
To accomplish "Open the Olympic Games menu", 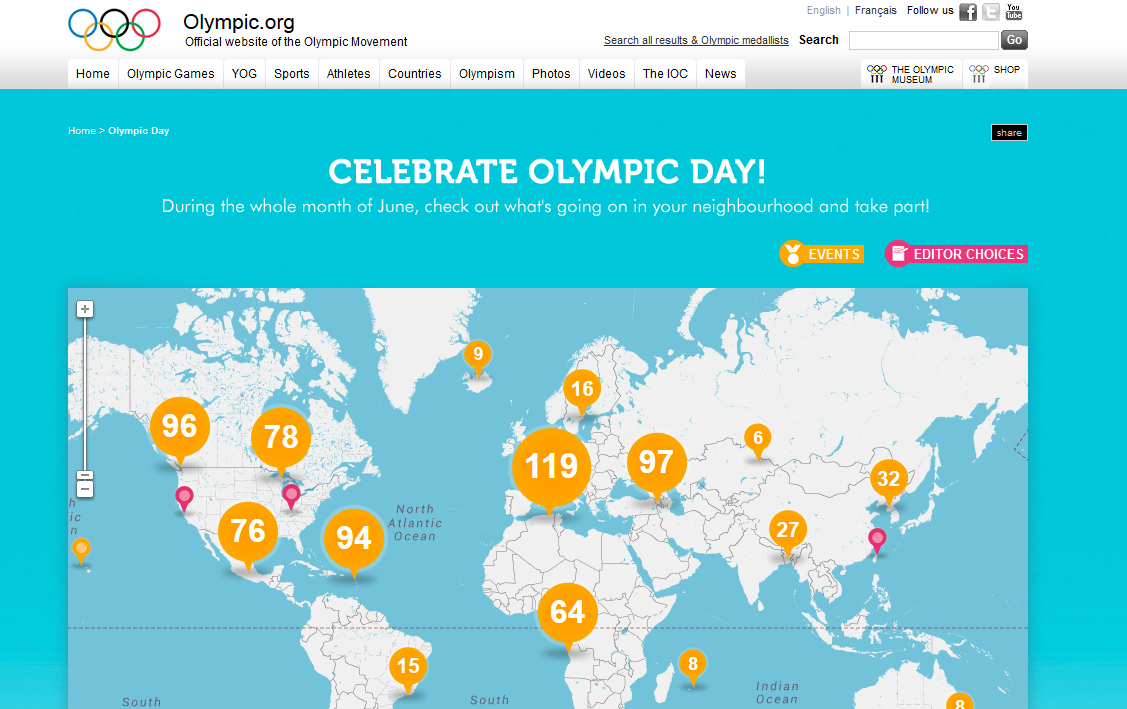I will [171, 74].
